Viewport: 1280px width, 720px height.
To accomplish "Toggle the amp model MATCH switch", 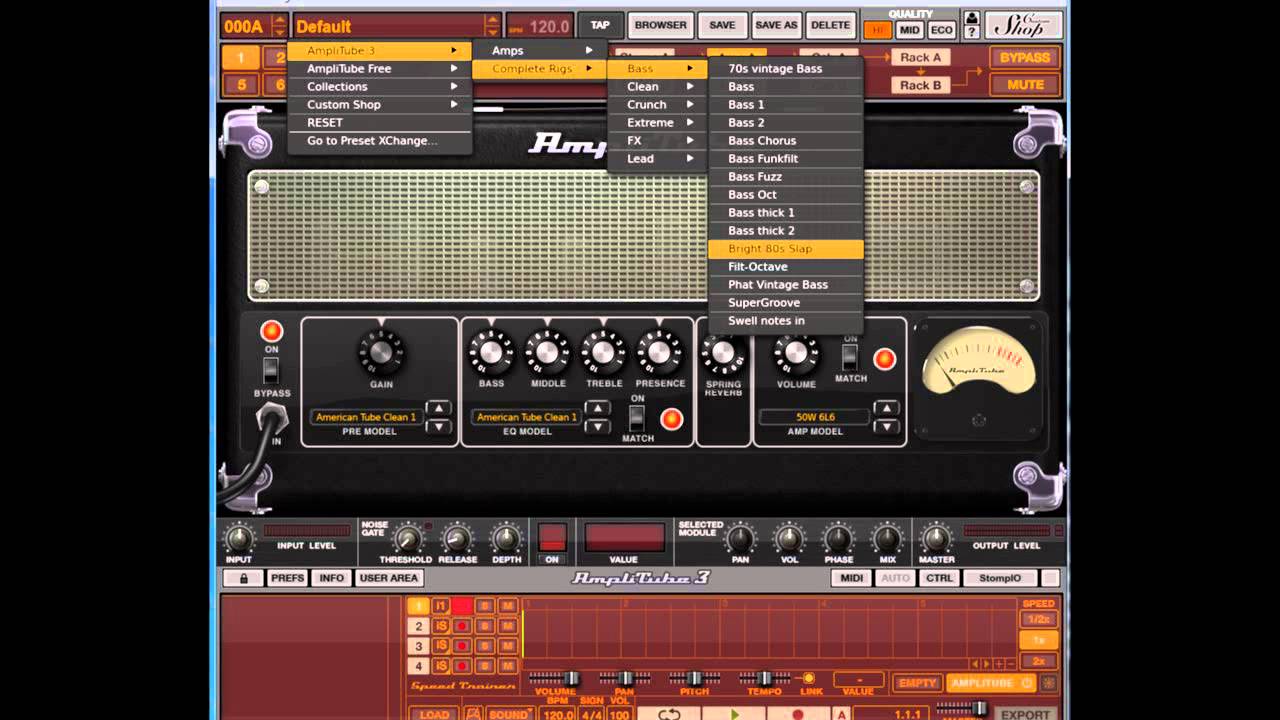I will [x=850, y=358].
